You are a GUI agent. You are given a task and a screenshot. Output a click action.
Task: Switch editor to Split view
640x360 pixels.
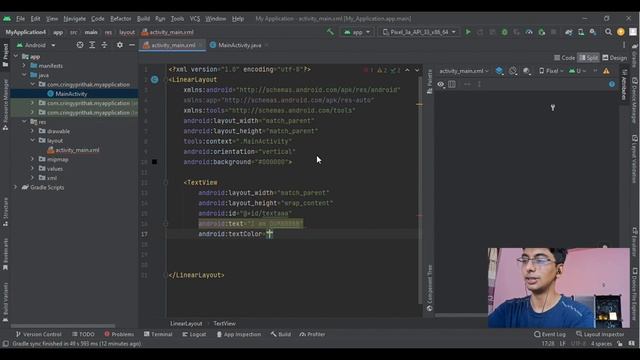click(589, 58)
